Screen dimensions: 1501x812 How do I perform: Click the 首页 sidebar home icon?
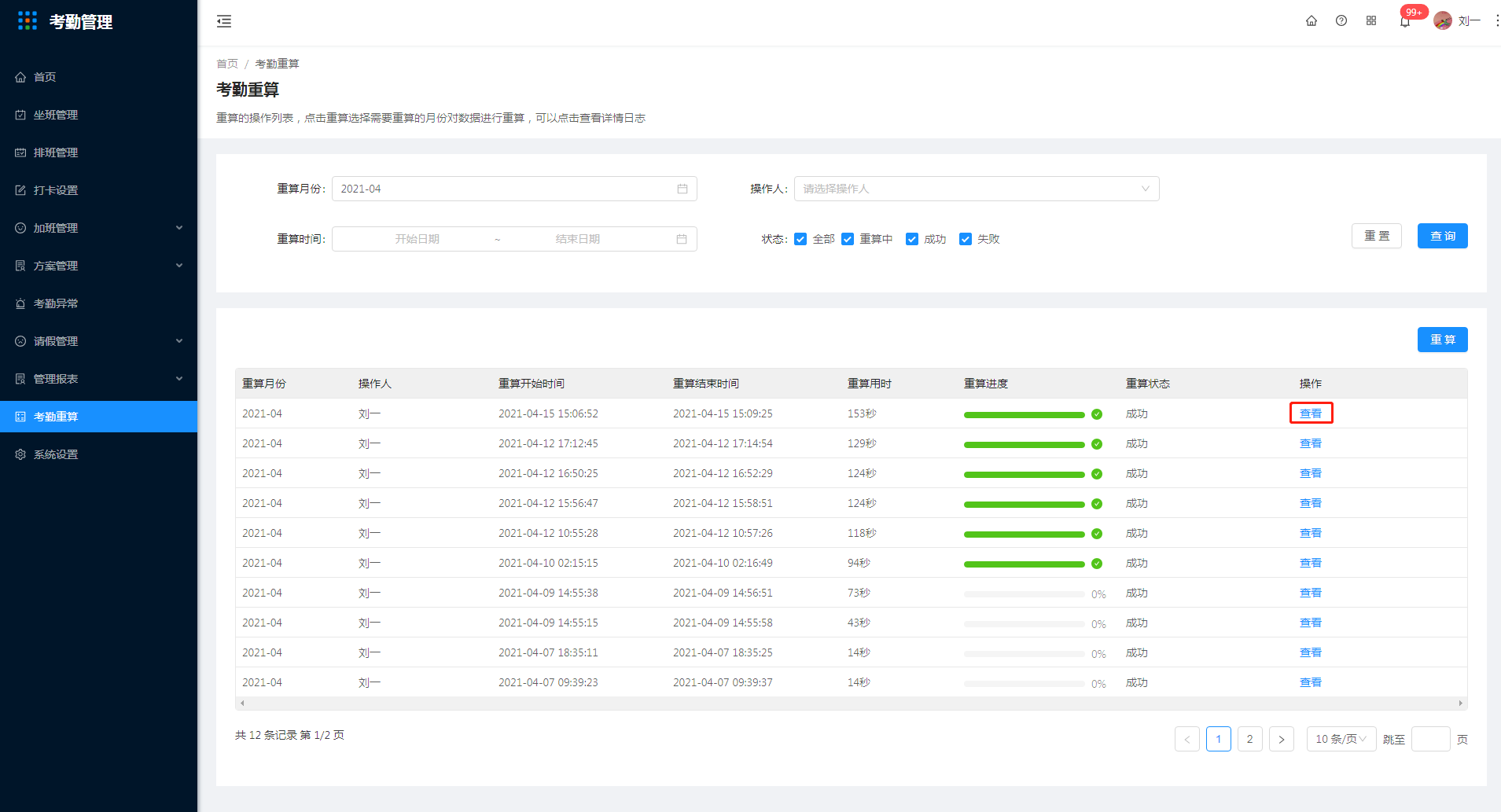[x=20, y=77]
